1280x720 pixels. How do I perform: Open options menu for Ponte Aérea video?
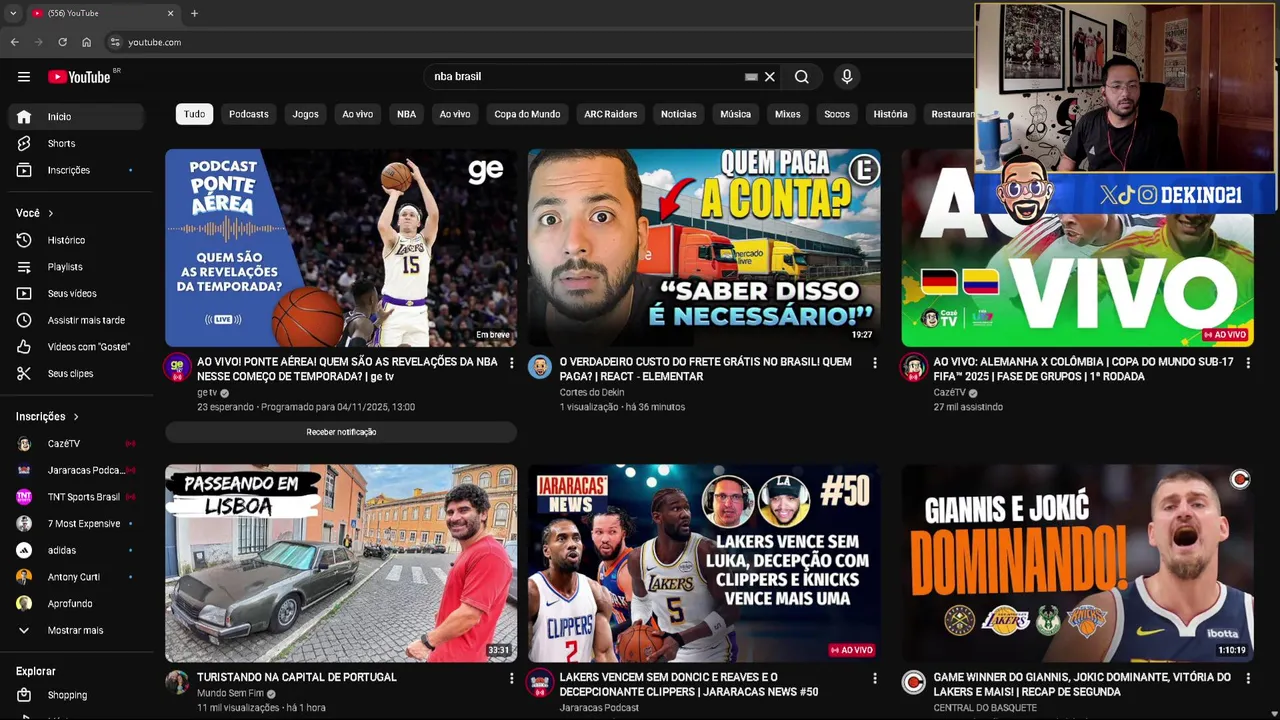tap(511, 363)
